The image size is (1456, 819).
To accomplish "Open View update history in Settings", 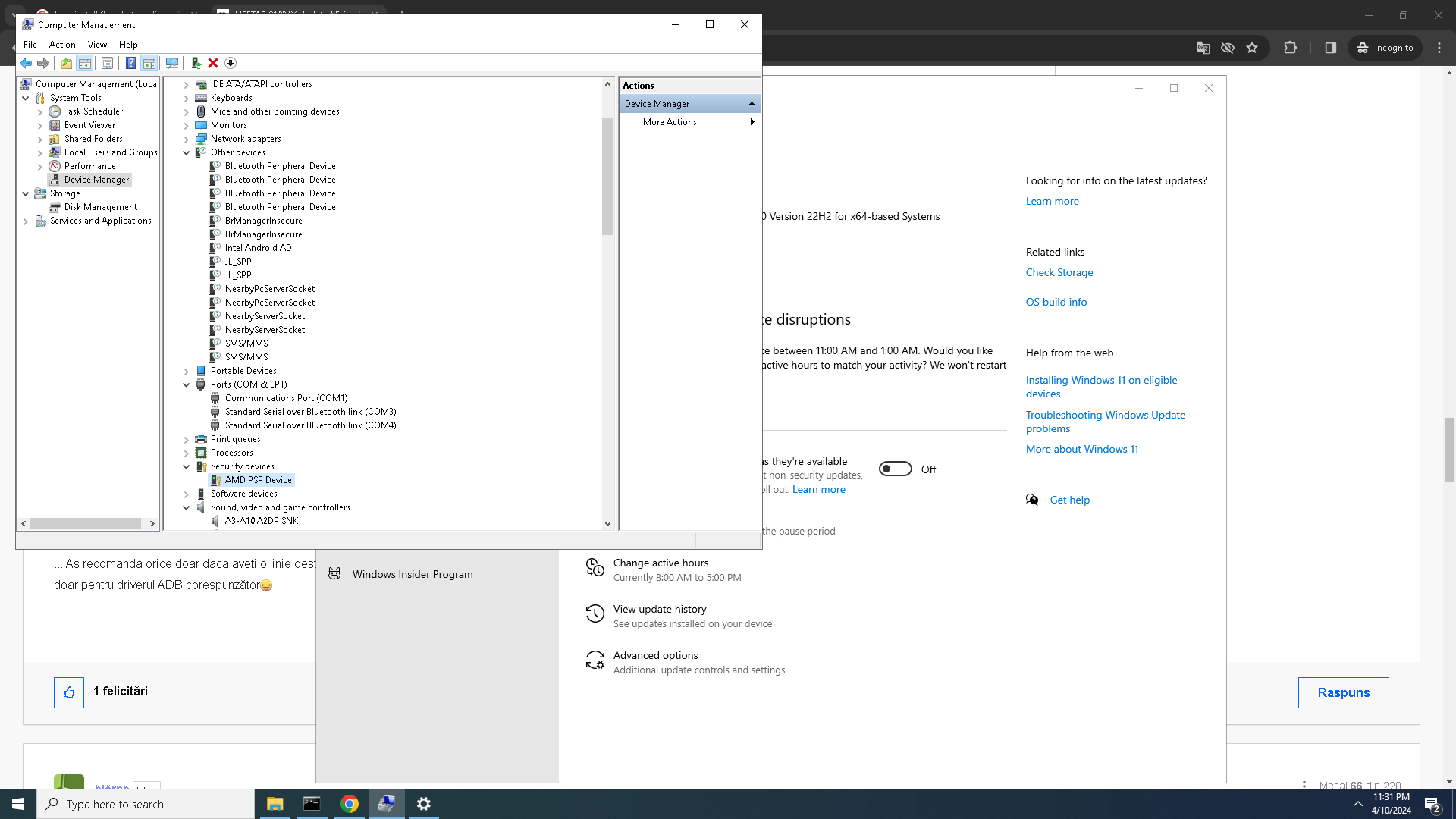I will [x=660, y=609].
